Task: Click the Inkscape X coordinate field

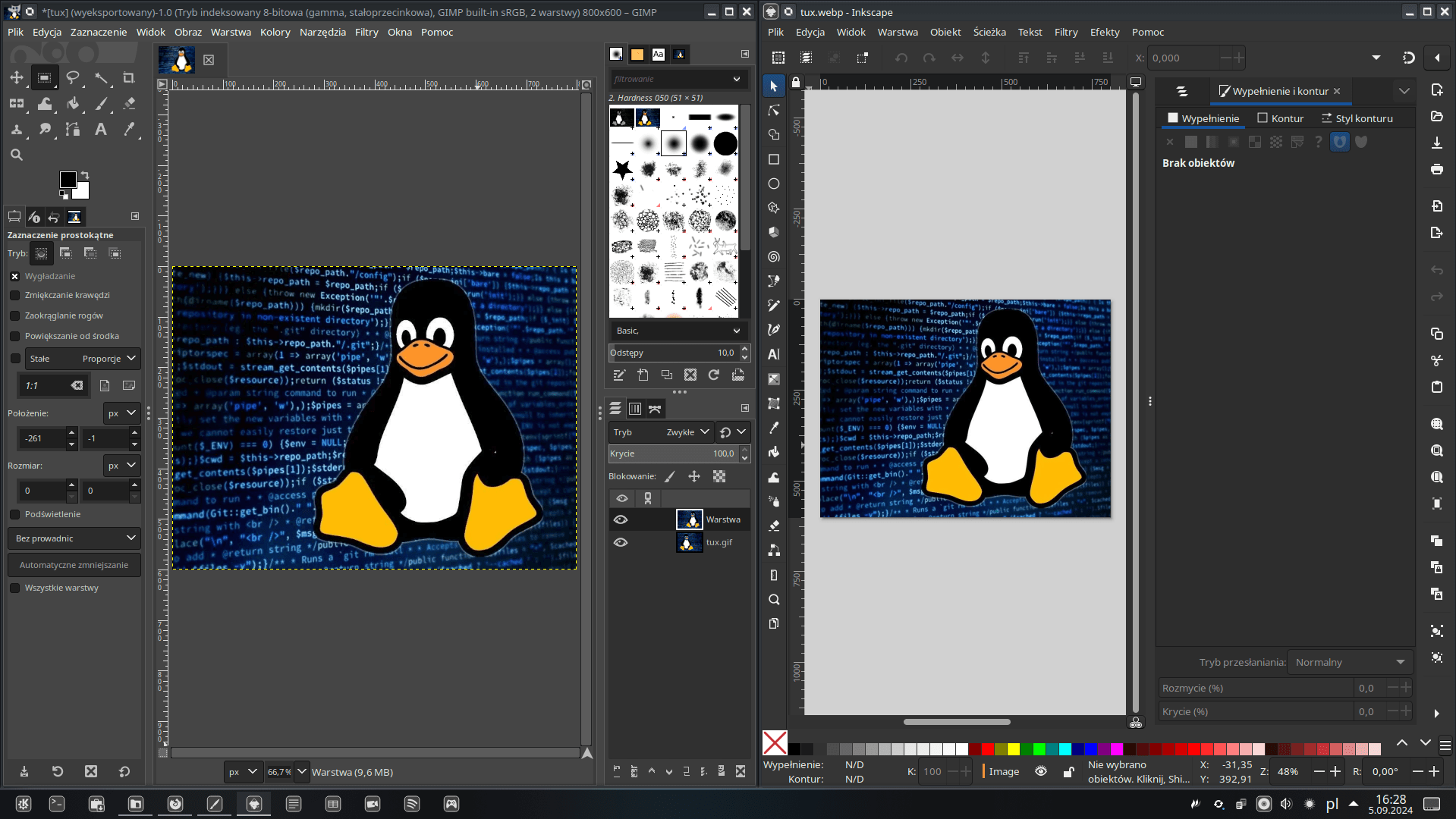Action: click(x=1184, y=58)
